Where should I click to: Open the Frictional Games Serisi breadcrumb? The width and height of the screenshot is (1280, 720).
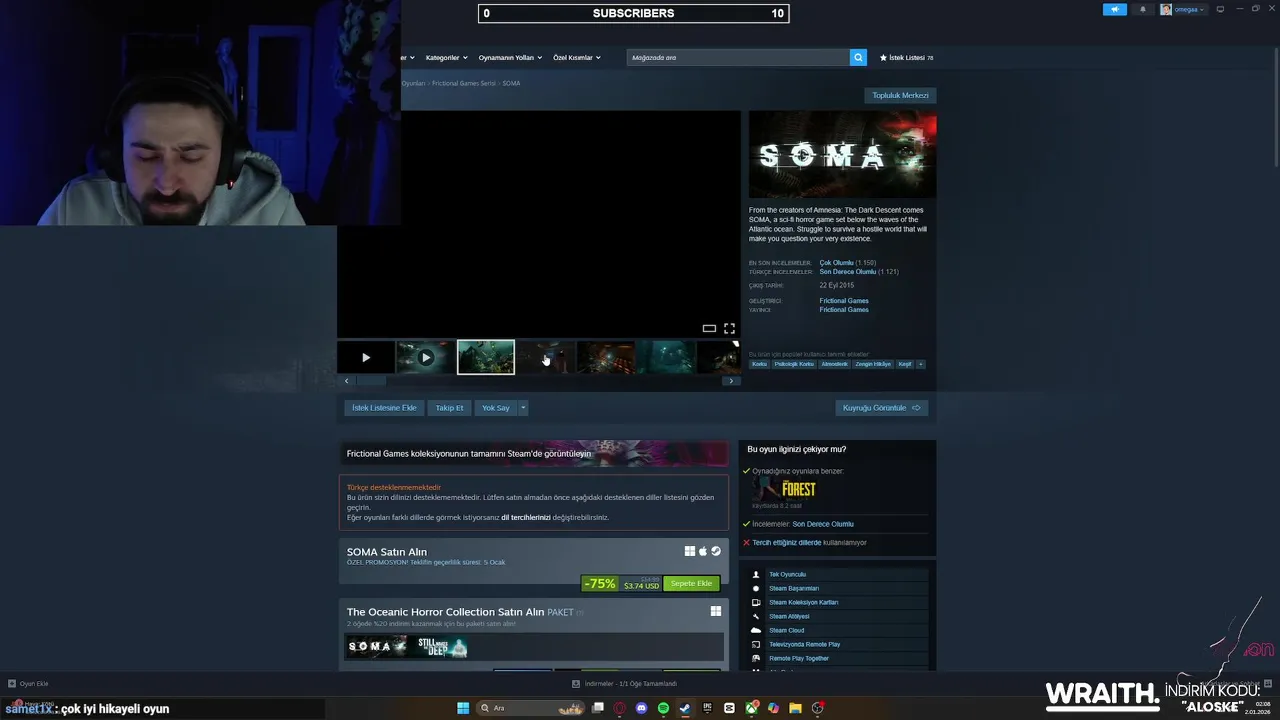(x=463, y=83)
